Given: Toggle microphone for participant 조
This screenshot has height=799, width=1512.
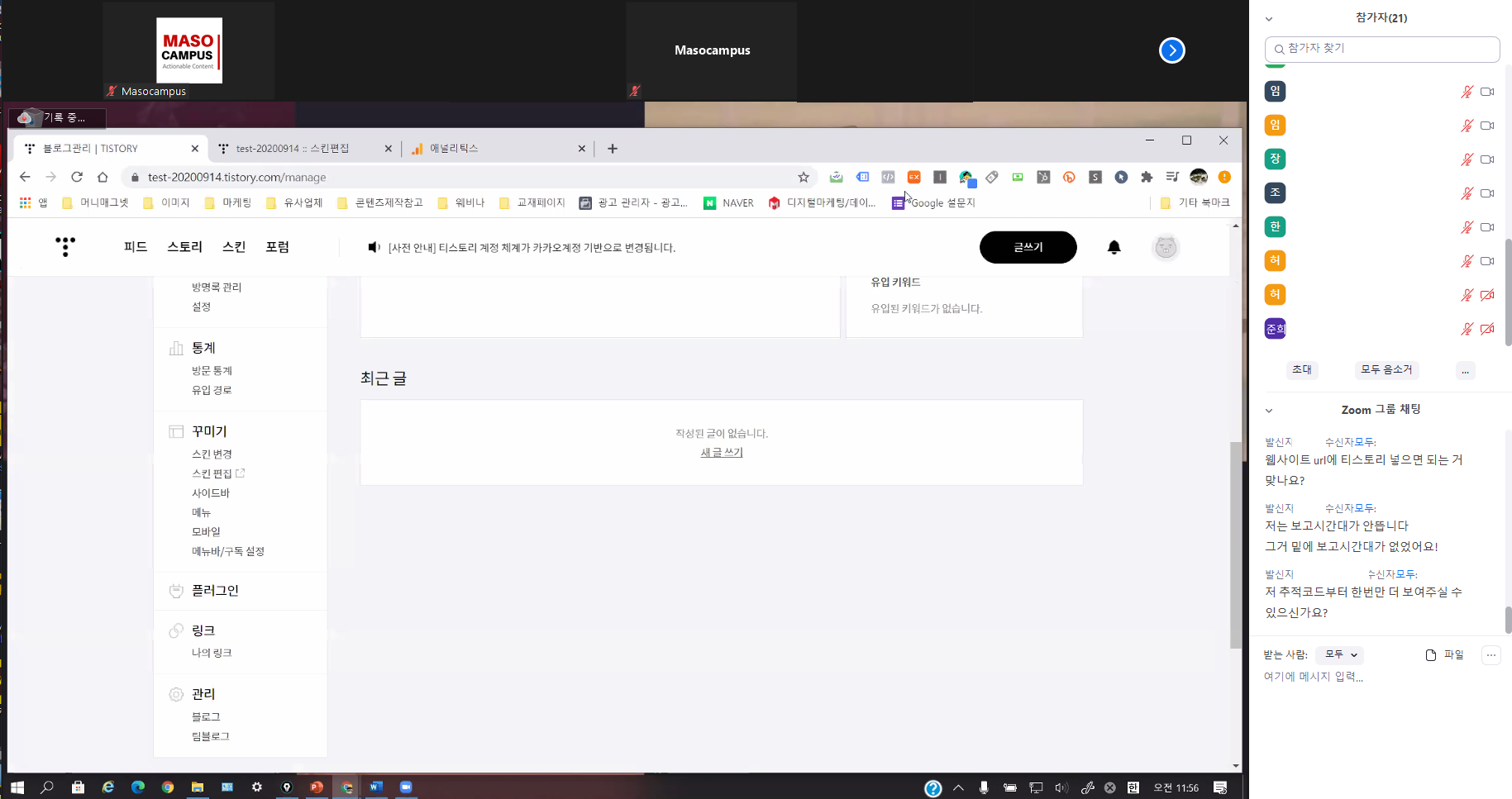Looking at the screenshot, I should click(x=1467, y=193).
